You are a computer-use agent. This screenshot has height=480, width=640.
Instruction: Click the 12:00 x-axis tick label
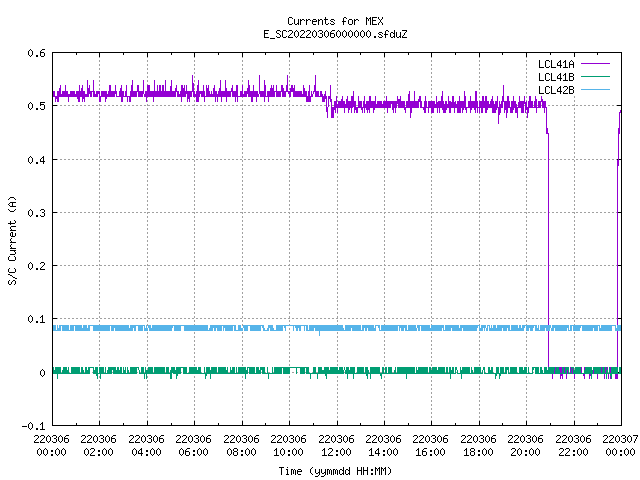tap(336, 452)
